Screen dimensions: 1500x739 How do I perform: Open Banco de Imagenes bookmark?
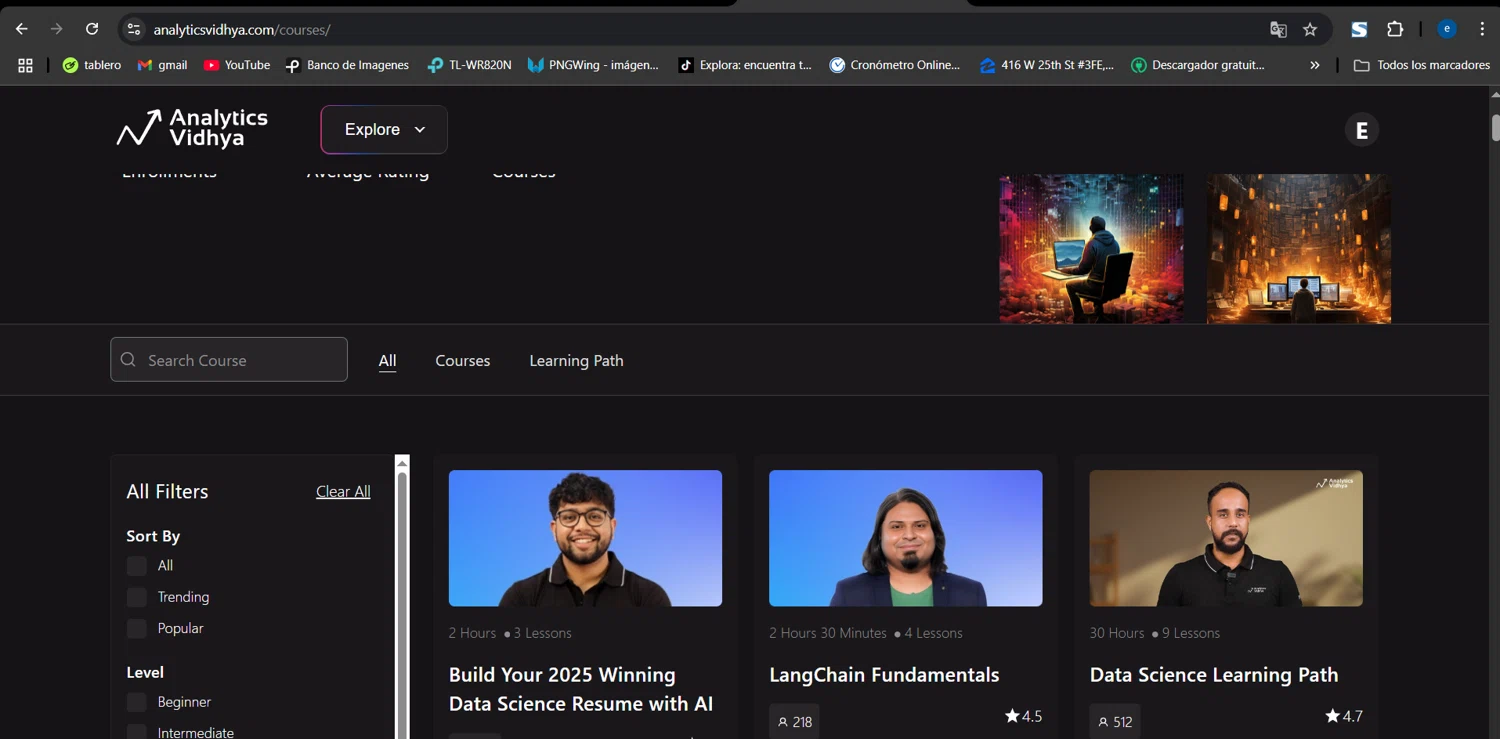347,65
